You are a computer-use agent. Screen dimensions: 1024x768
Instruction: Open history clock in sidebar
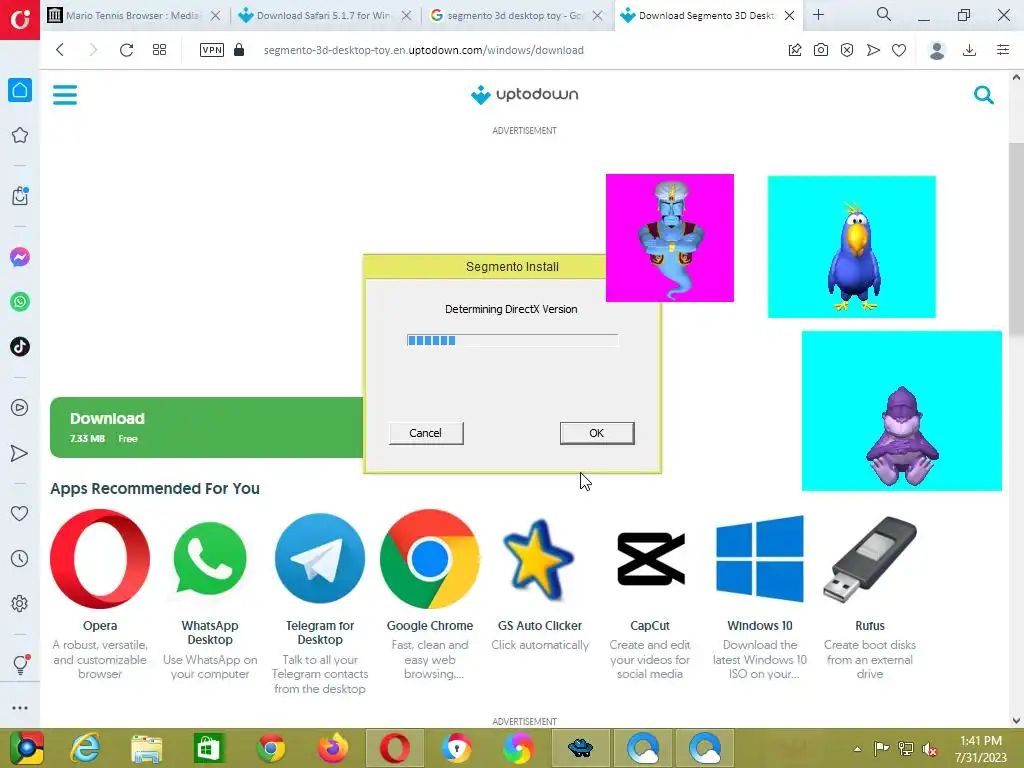coord(20,558)
